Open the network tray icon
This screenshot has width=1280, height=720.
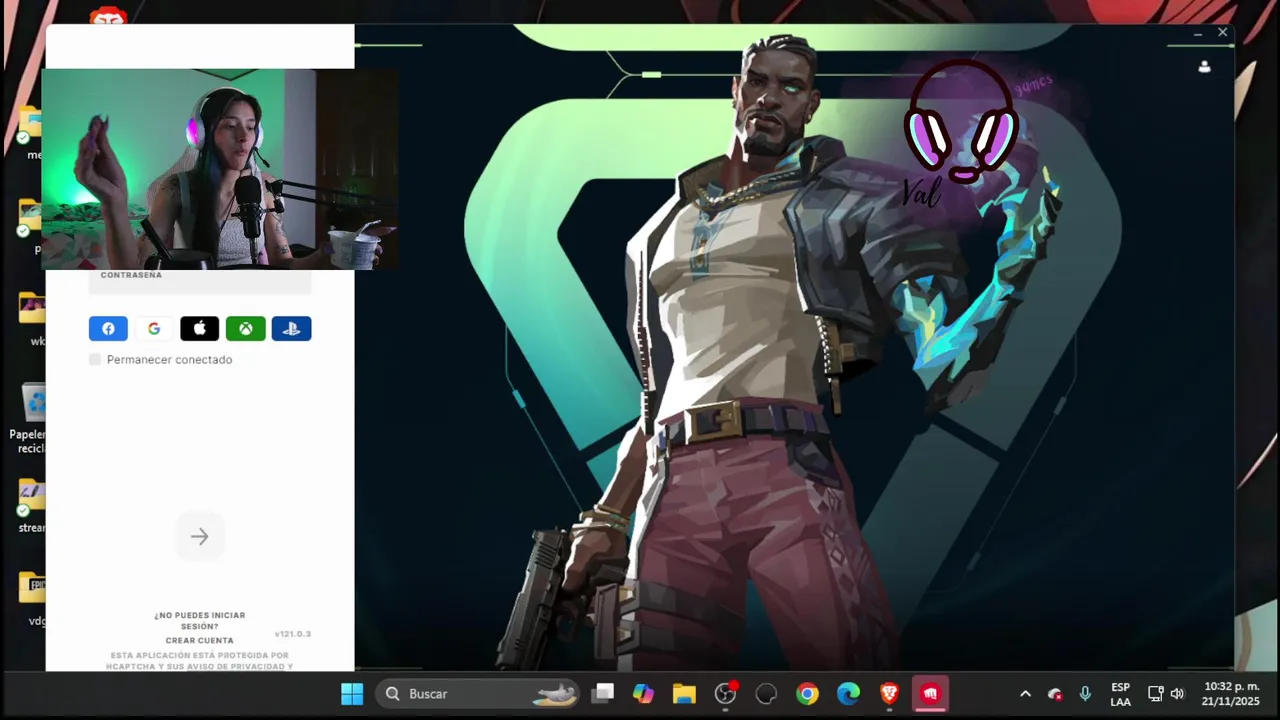[1155, 694]
